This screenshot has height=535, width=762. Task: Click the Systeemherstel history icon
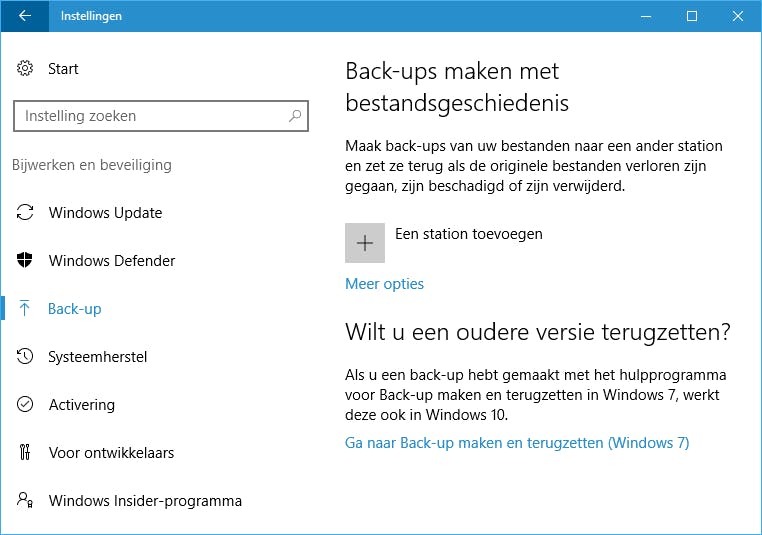click(x=26, y=357)
